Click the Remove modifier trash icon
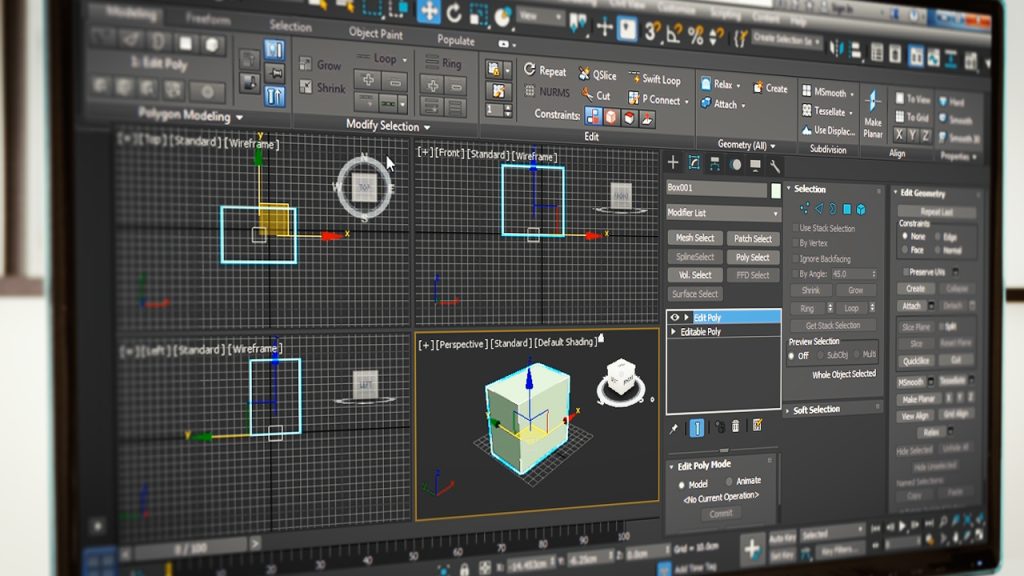Viewport: 1024px width, 576px height. pos(736,426)
